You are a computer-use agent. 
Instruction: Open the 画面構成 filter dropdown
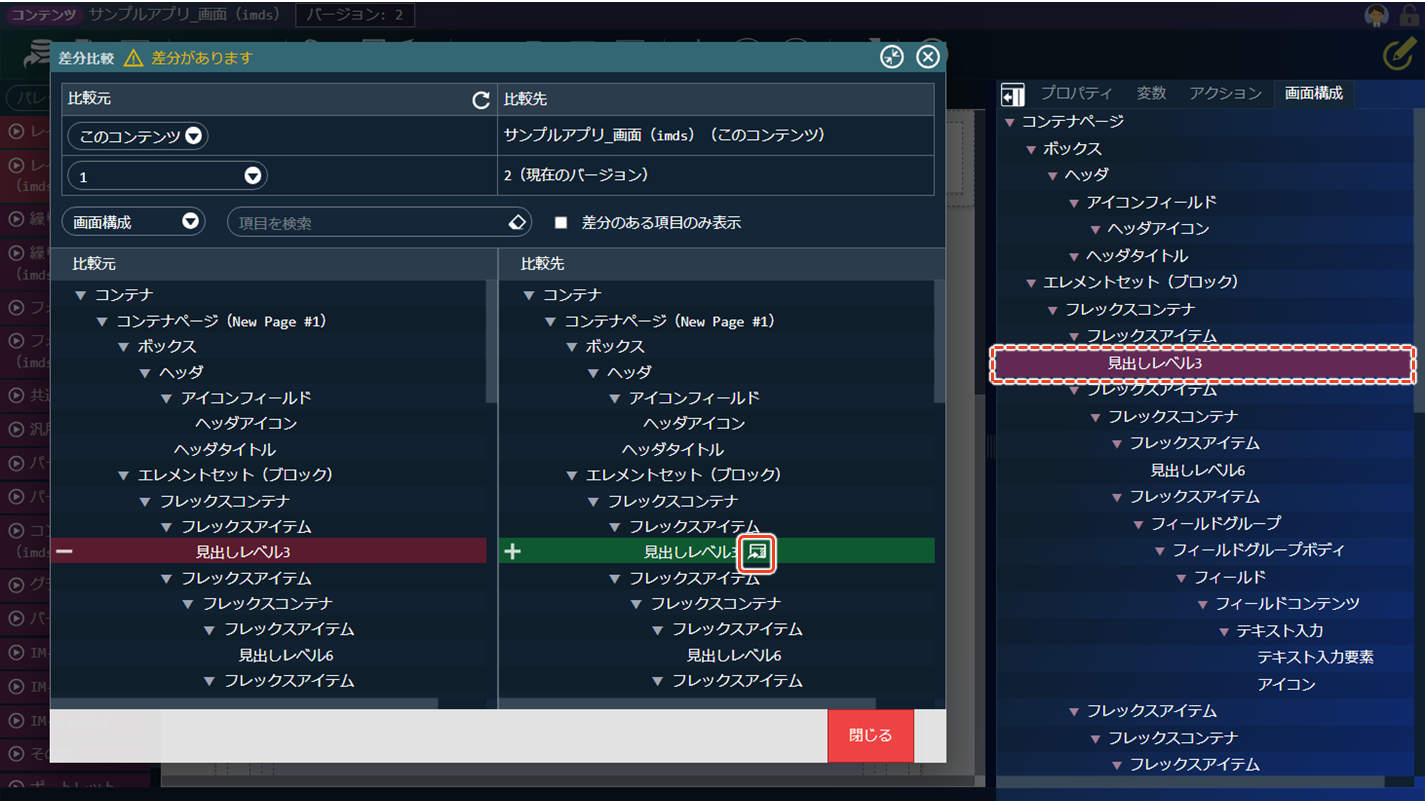[134, 222]
